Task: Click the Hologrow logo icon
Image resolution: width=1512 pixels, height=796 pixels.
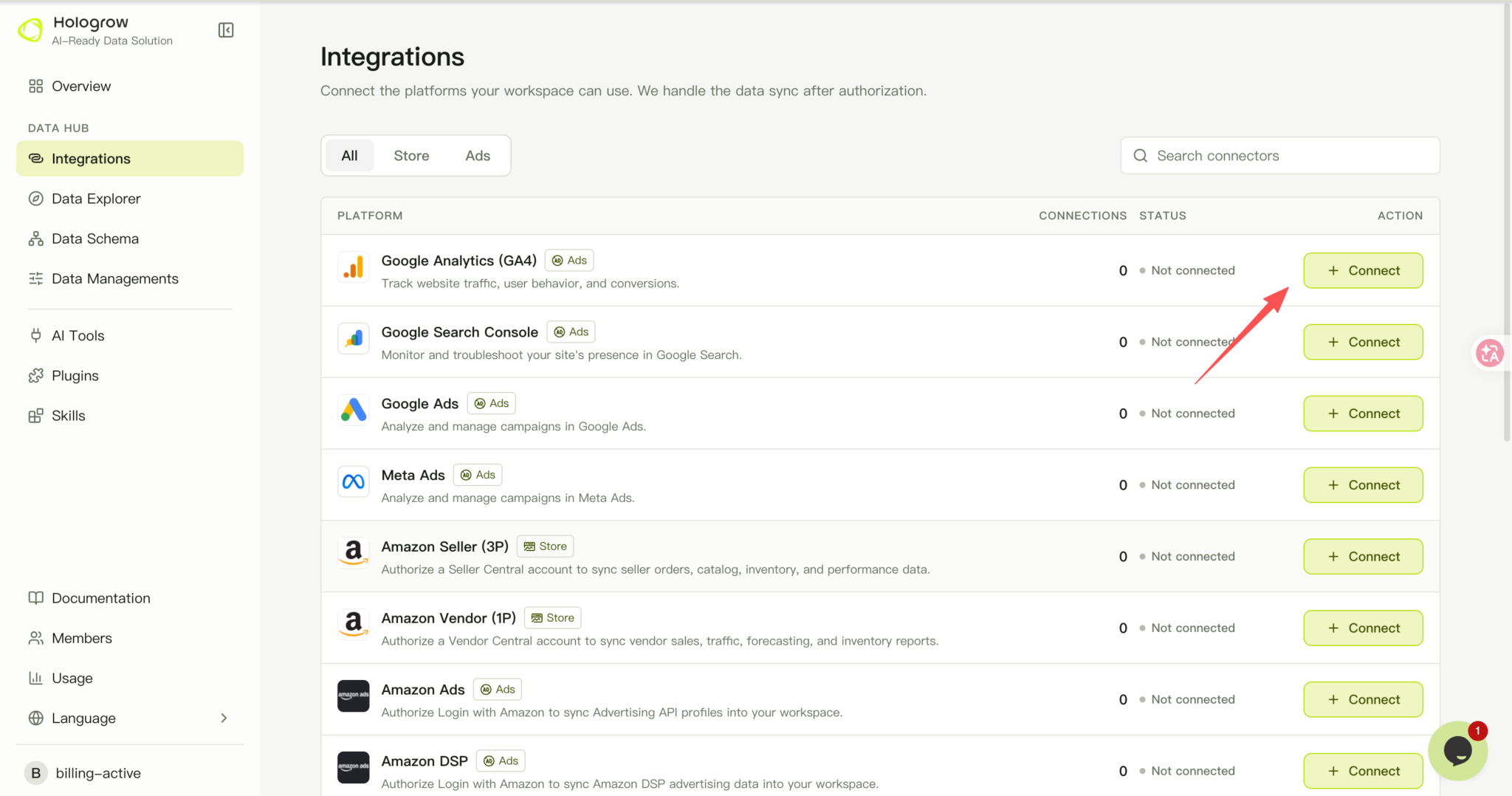Action: 30,30
